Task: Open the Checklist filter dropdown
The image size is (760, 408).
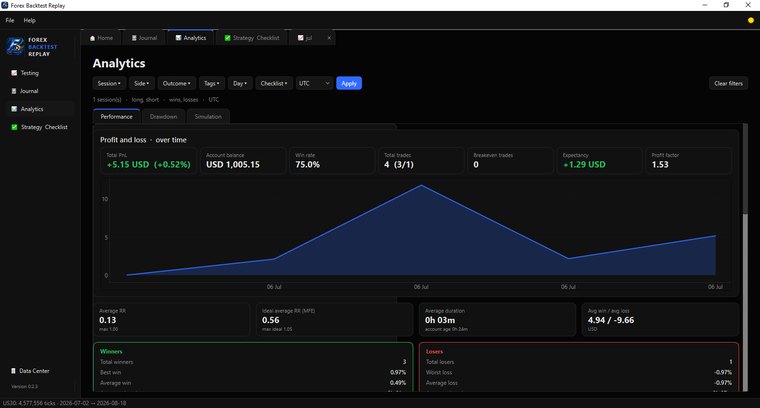Action: pyautogui.click(x=274, y=83)
